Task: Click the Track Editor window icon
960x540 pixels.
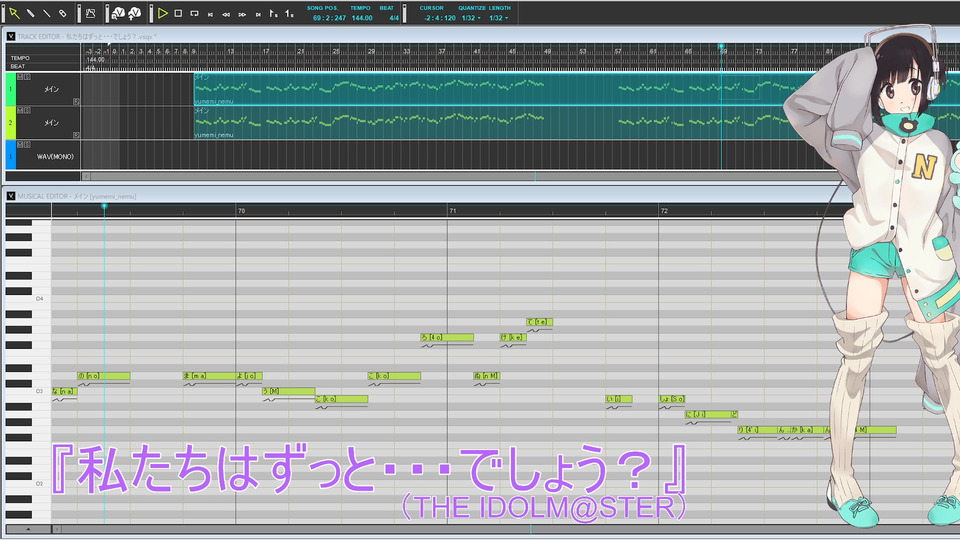Action: coord(11,37)
